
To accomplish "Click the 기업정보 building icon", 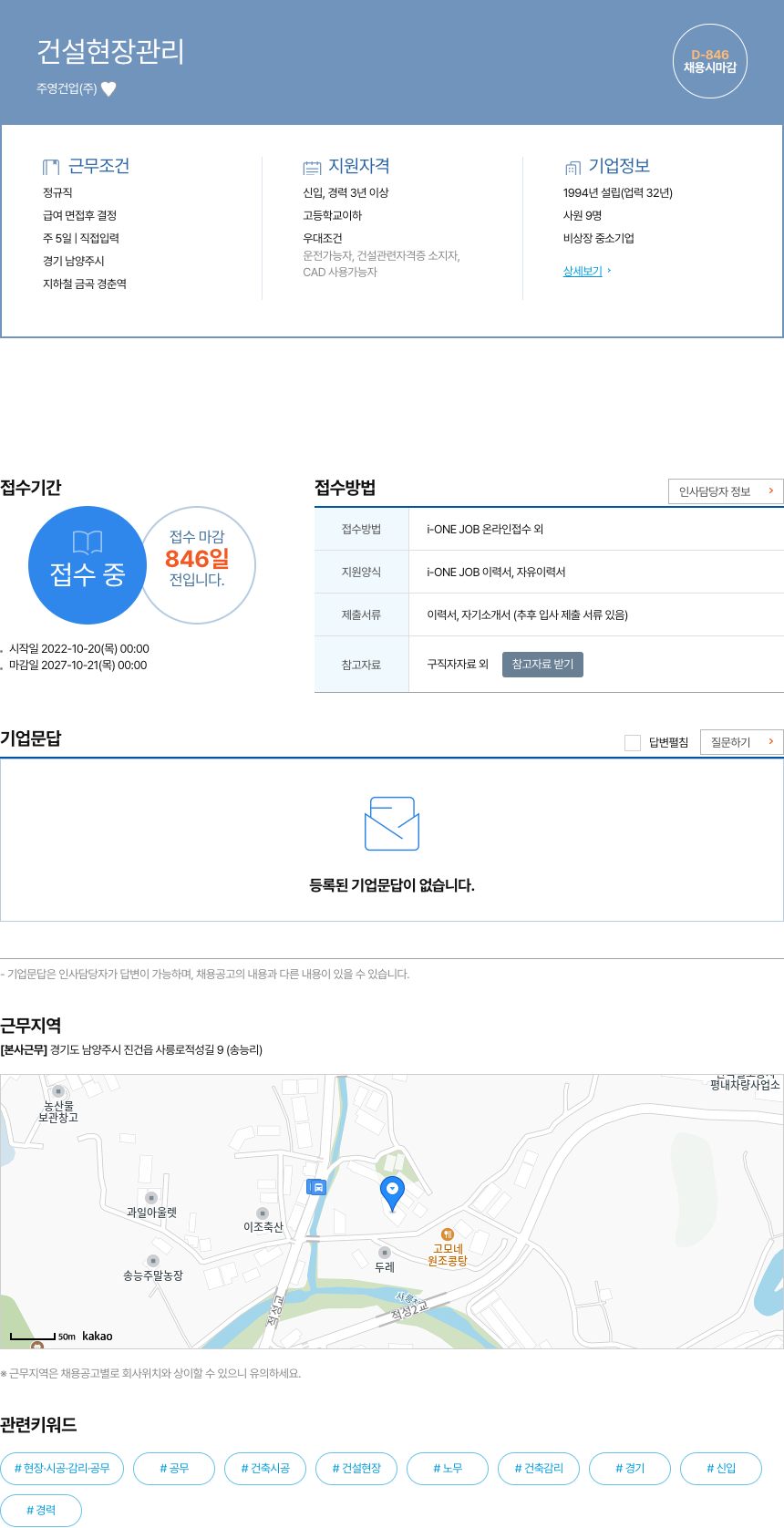I will 573,168.
